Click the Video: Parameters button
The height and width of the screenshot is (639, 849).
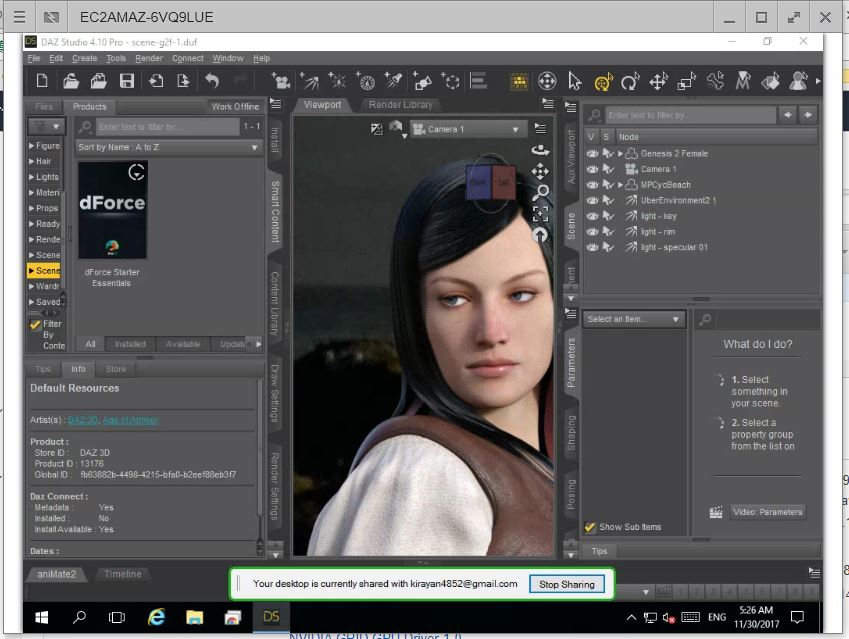coord(767,512)
